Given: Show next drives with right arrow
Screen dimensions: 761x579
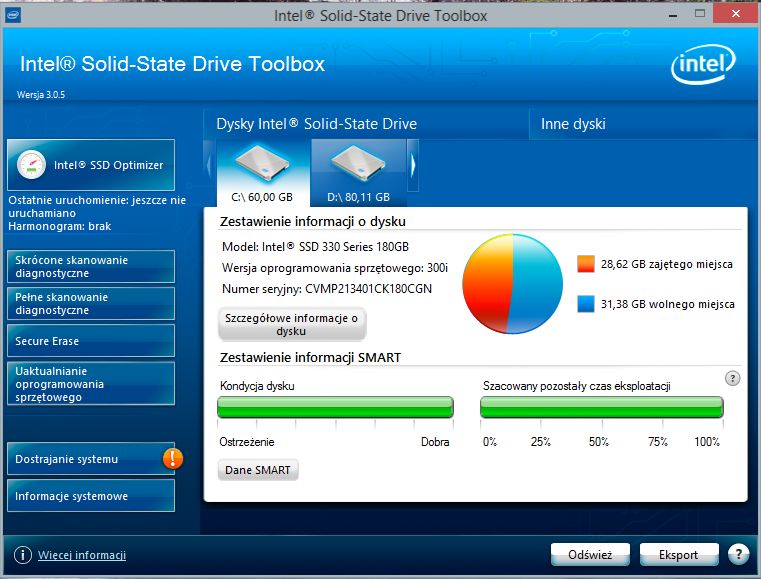Looking at the screenshot, I should (413, 165).
